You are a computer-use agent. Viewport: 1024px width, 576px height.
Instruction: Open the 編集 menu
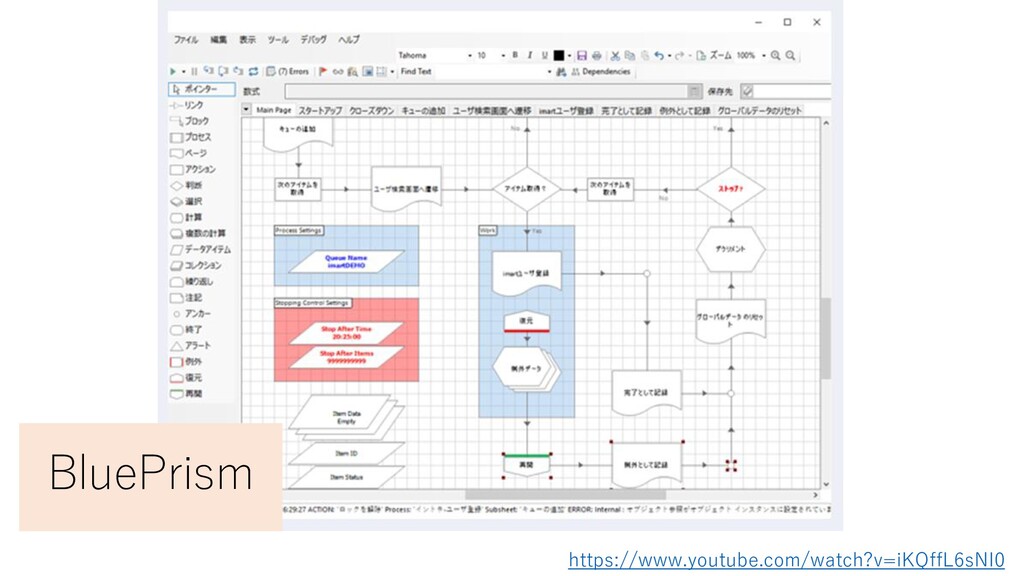219,39
